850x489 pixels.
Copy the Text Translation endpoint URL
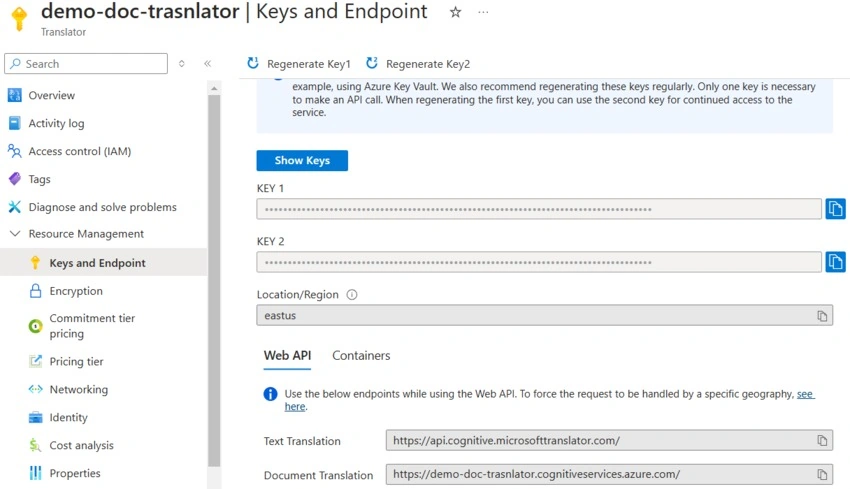(x=822, y=441)
